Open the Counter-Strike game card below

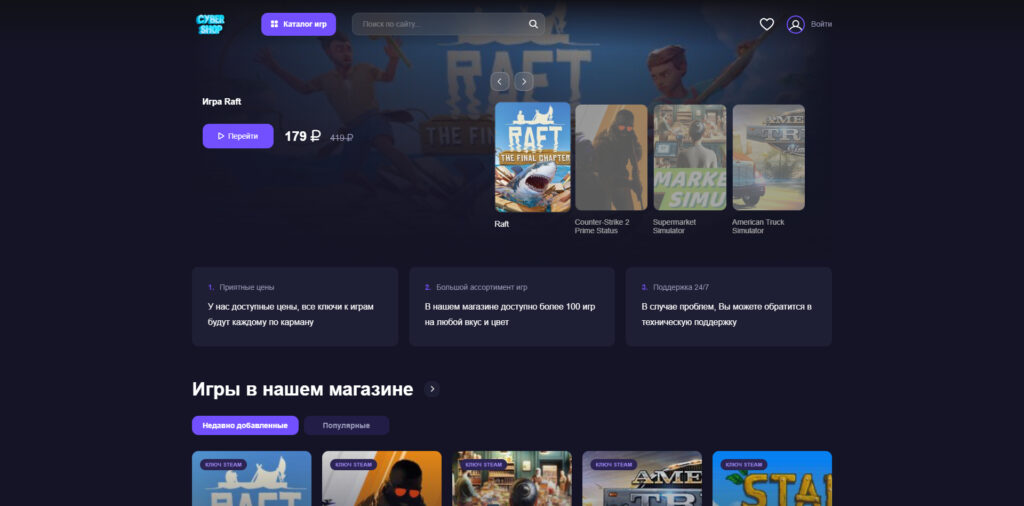pyautogui.click(x=381, y=479)
